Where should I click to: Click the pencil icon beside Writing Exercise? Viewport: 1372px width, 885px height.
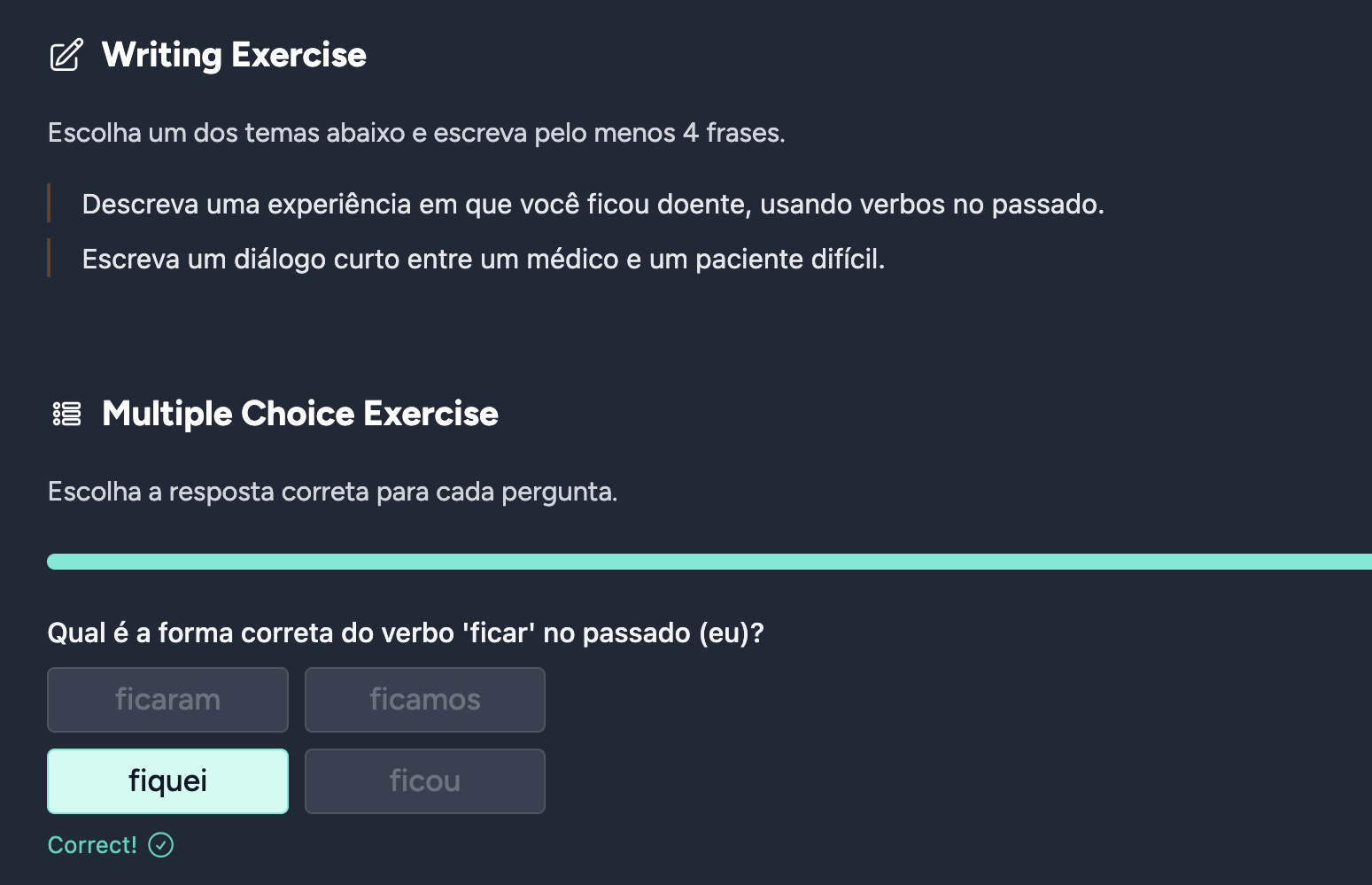[x=64, y=55]
